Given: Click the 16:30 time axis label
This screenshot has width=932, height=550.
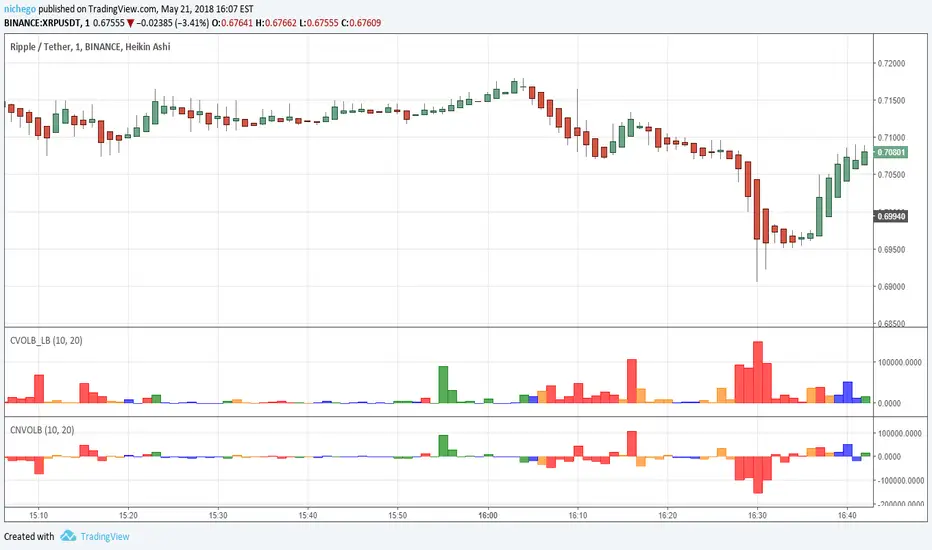Looking at the screenshot, I should coord(757,515).
